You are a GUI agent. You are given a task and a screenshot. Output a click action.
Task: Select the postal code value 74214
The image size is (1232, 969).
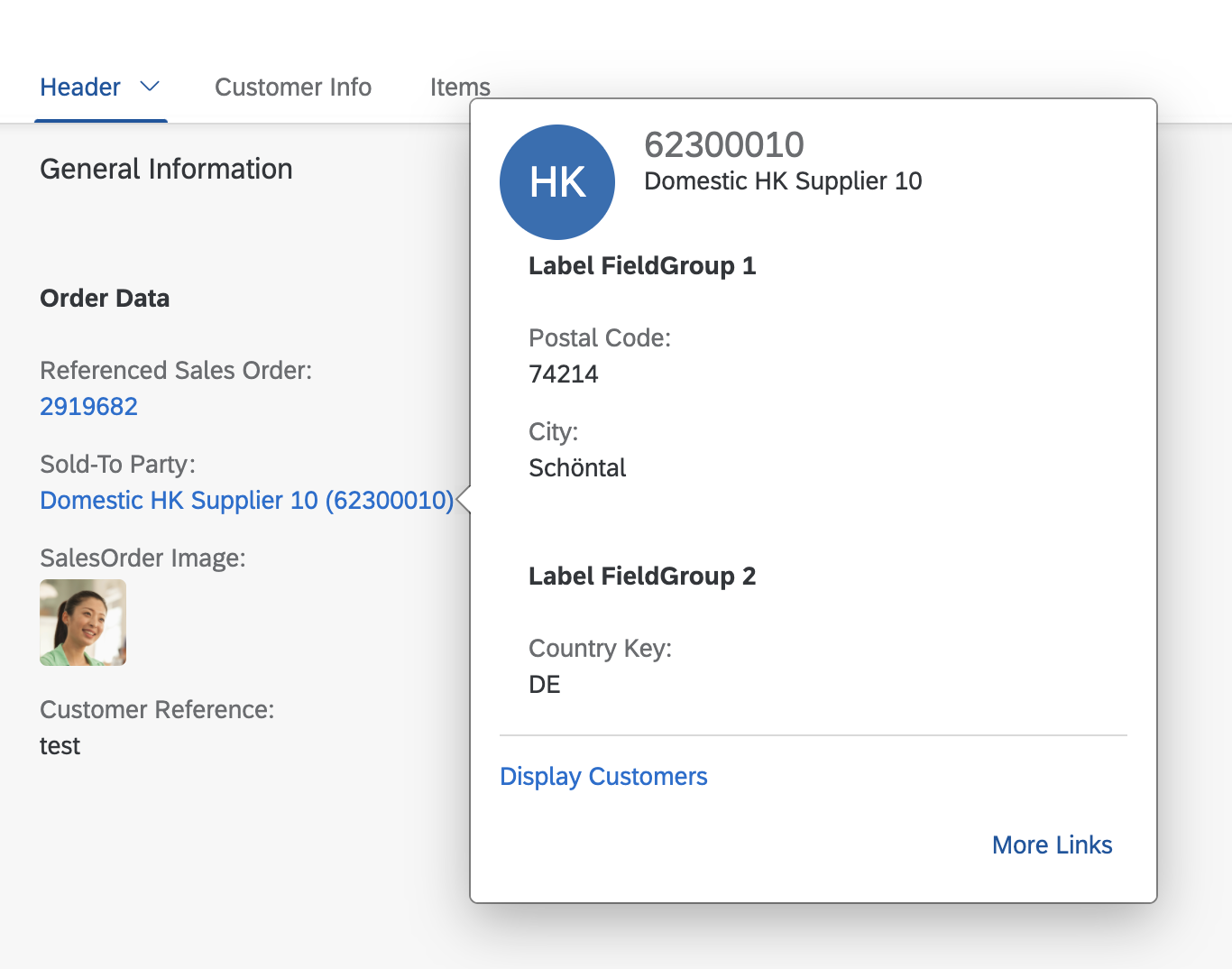pyautogui.click(x=564, y=374)
